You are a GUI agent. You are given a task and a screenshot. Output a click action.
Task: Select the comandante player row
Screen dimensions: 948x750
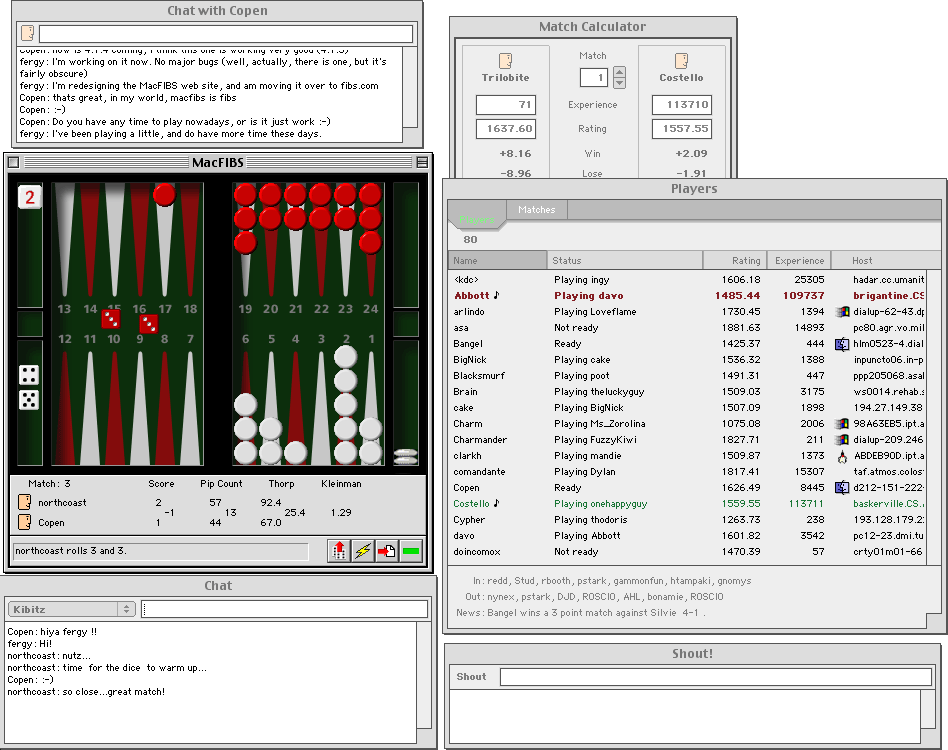tap(688, 471)
